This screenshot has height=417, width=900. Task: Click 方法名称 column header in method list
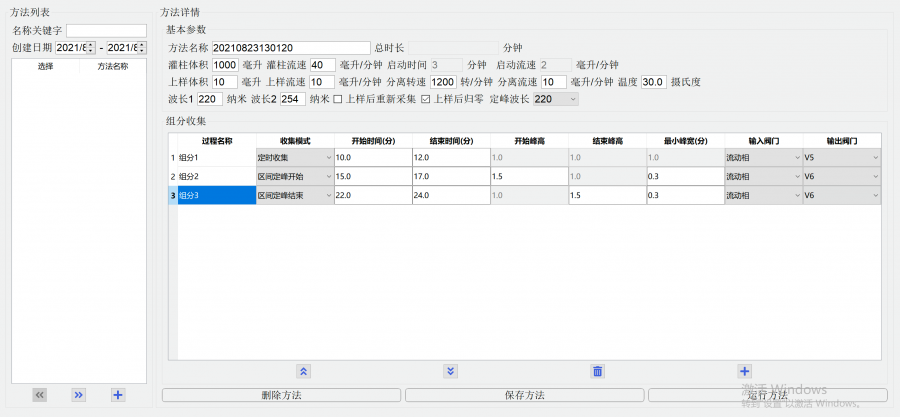pyautogui.click(x=112, y=66)
